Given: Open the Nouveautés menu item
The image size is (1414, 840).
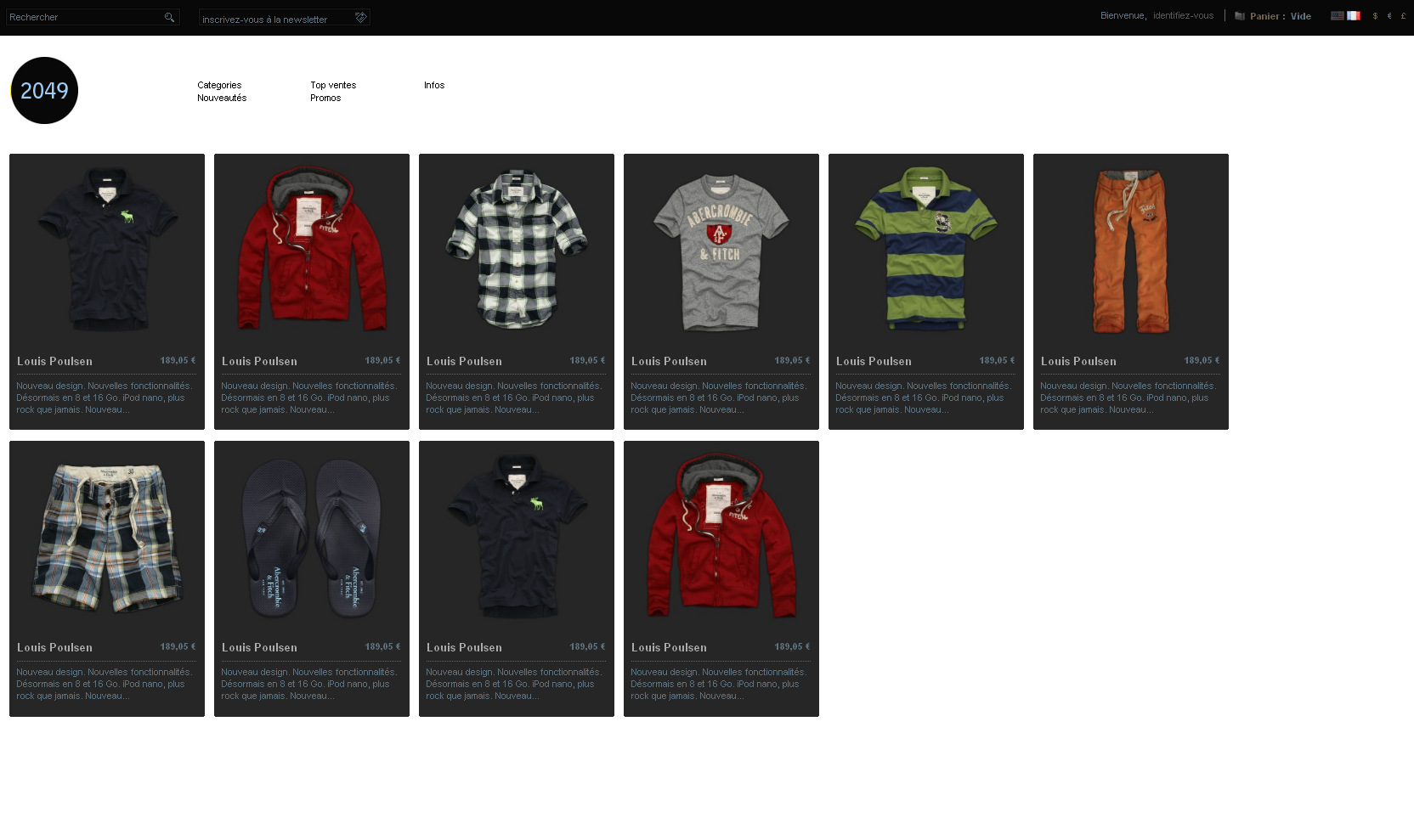Looking at the screenshot, I should tap(222, 98).
